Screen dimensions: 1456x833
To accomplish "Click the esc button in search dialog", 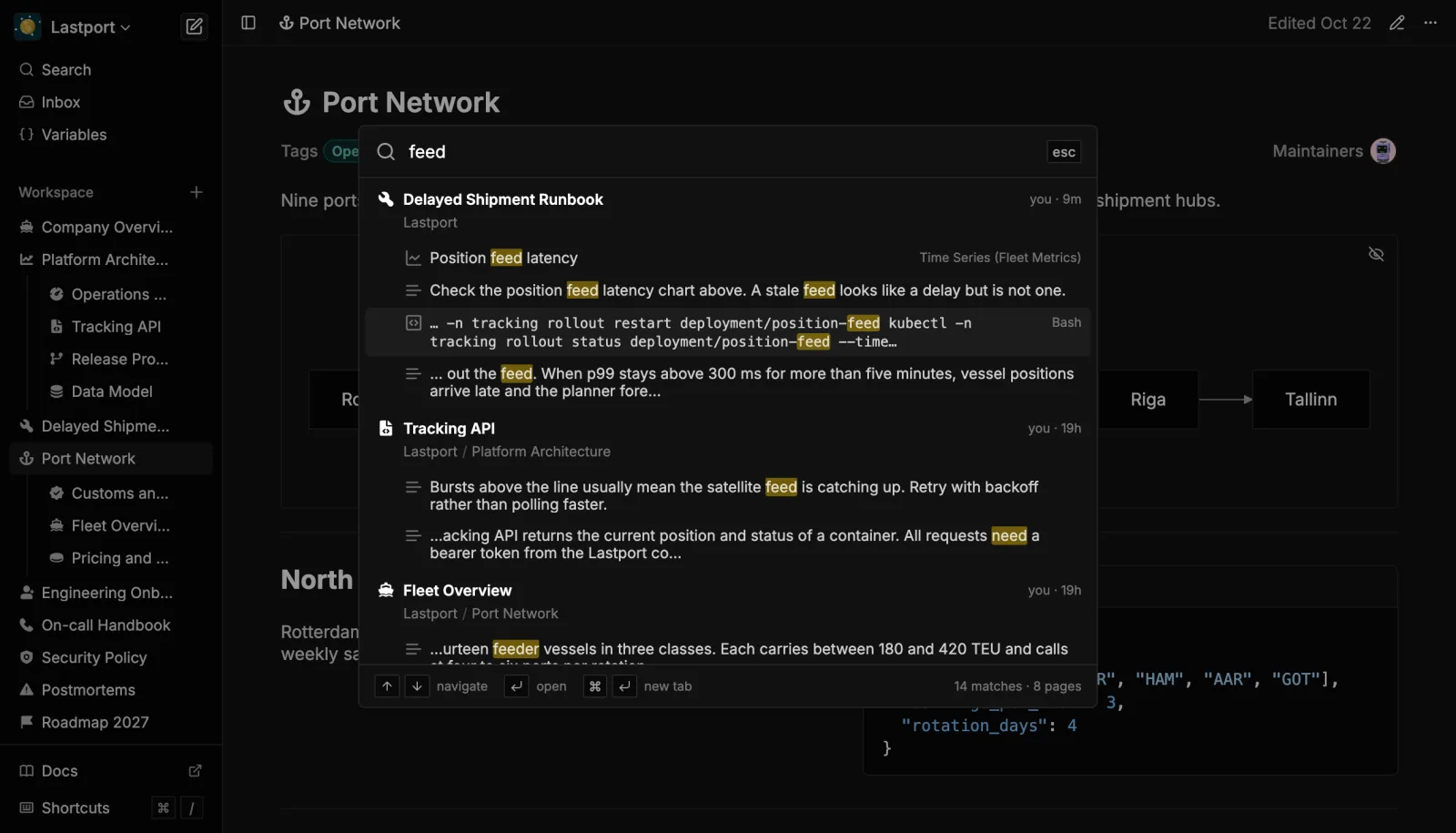I will point(1064,152).
